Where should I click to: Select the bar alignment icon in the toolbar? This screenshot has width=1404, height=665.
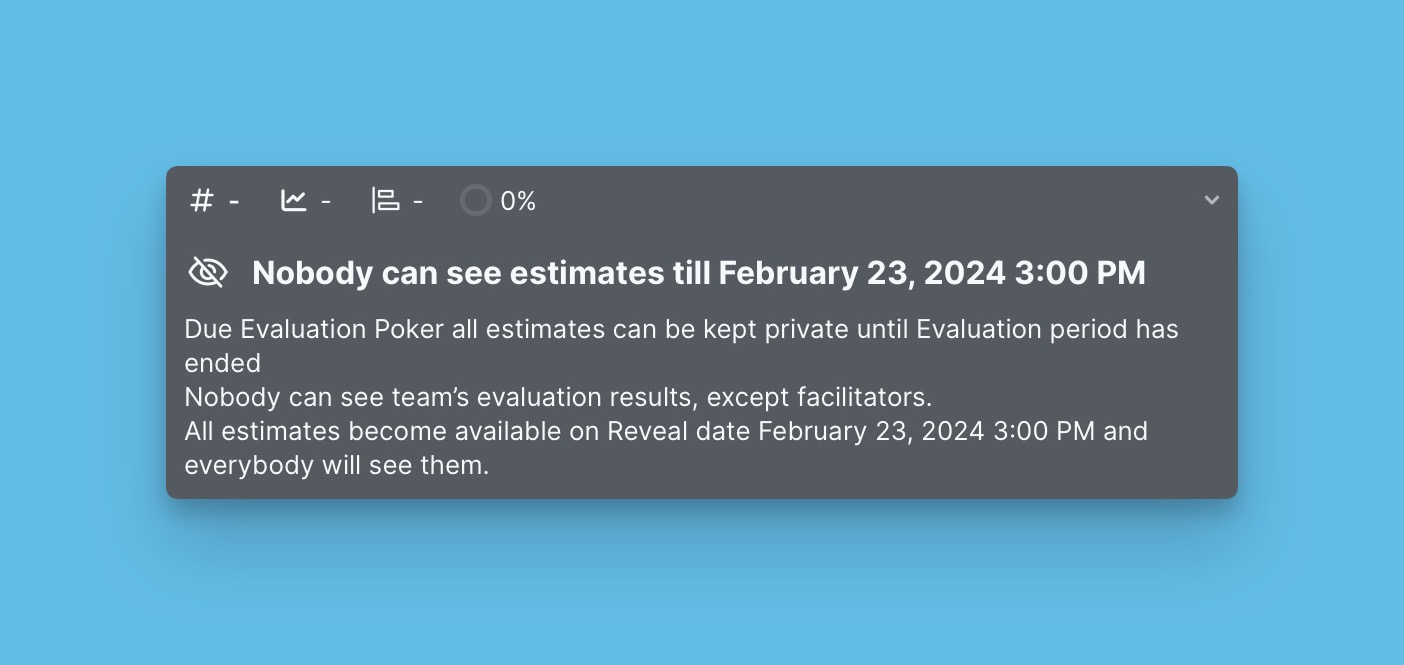(x=385, y=200)
